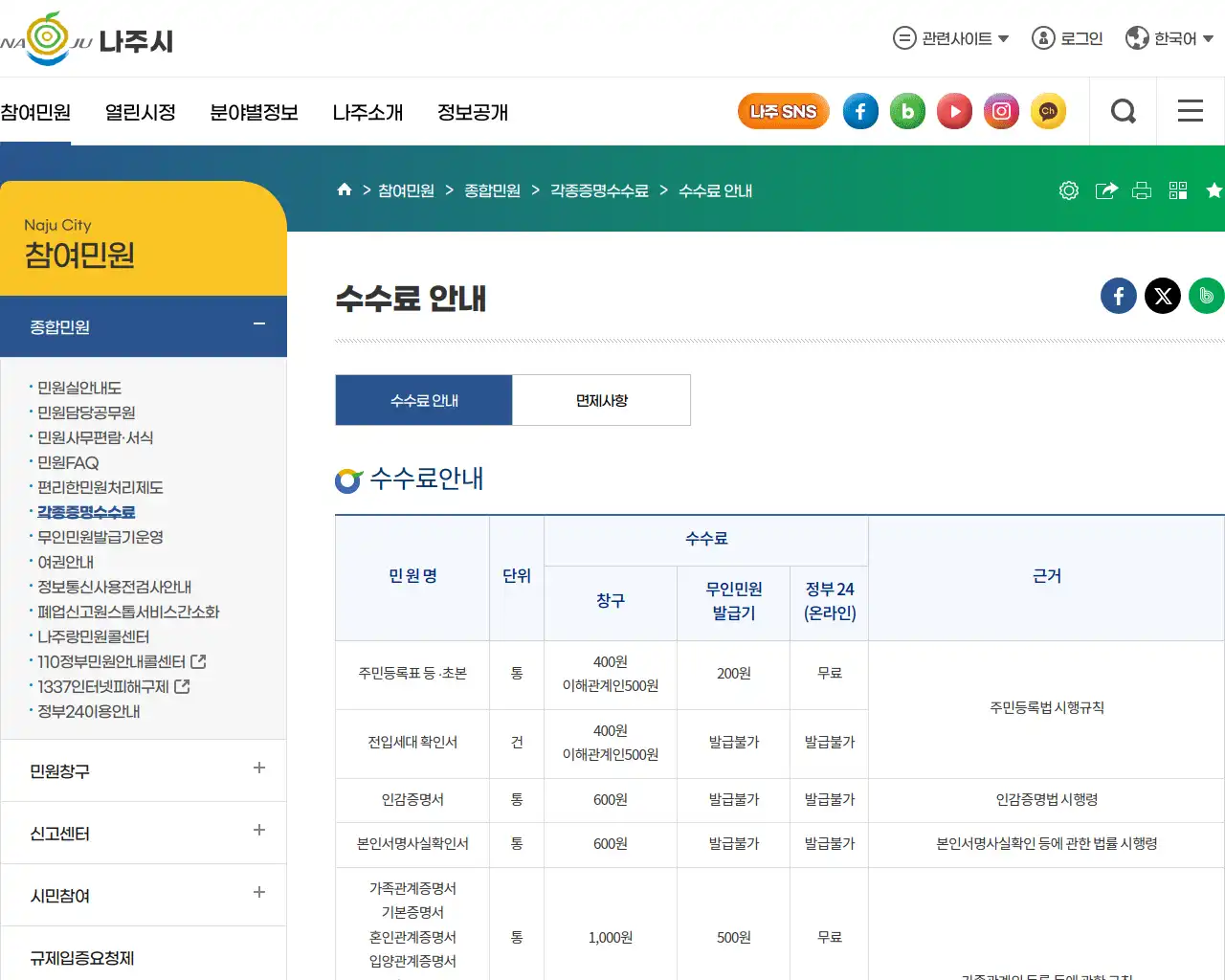
Task: Open Naju Instagram icon
Action: point(1001,112)
